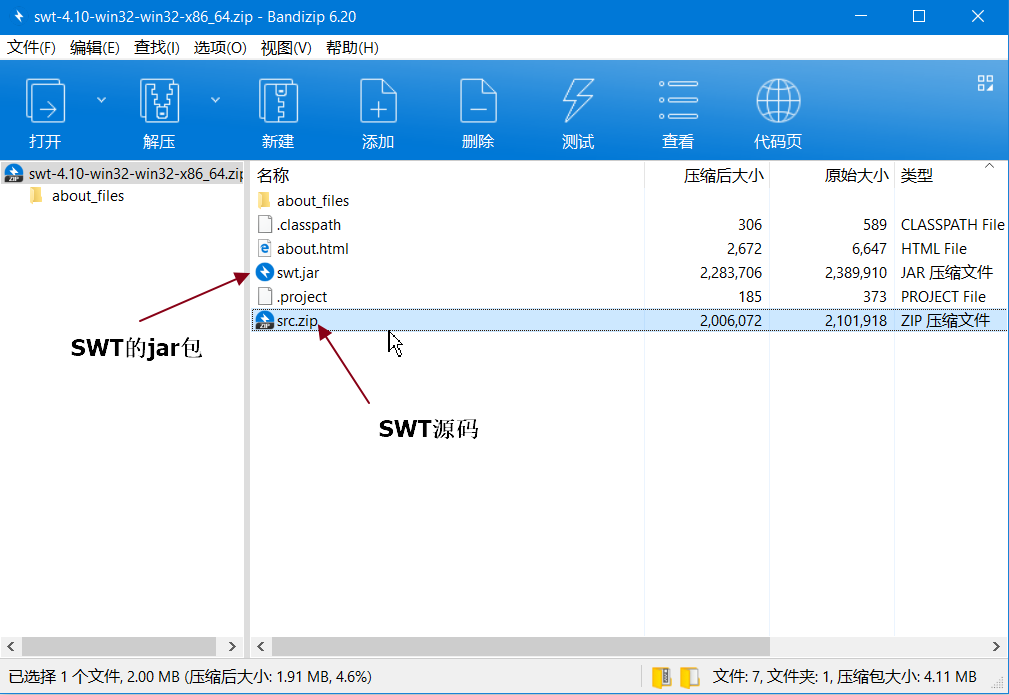The height and width of the screenshot is (695, 1009).
Task: Click left arrow of tree pane scrollbar
Action: (x=11, y=646)
